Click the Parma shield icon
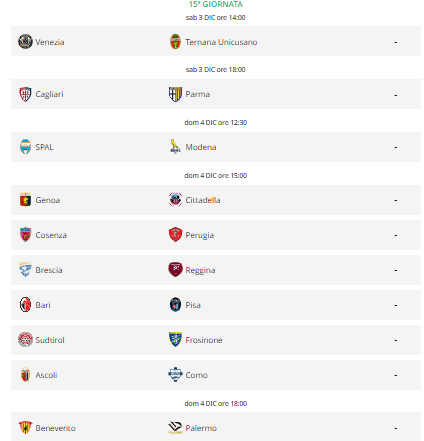This screenshot has height=441, width=424. click(x=175, y=94)
